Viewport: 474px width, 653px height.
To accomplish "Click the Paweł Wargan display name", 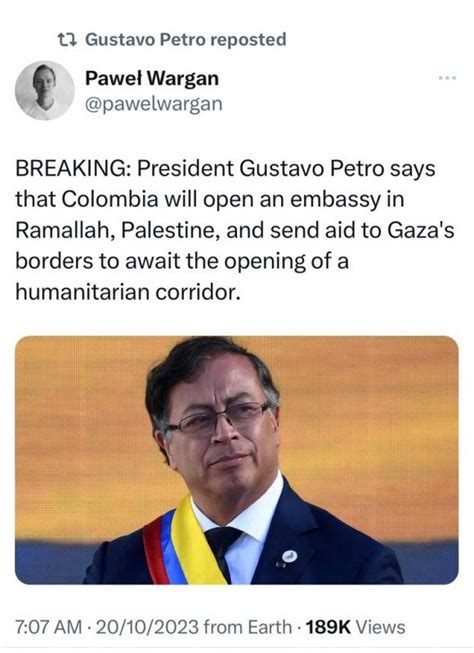I will click(x=152, y=78).
